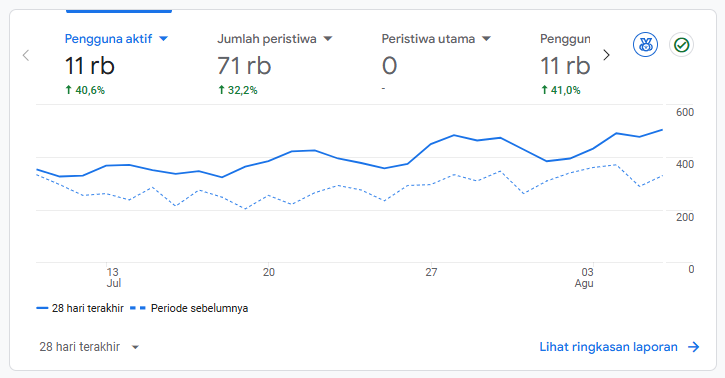Viewport: 725px width, 378px height.
Task: Open Jumlah peristiwa metric dropdown arrow
Action: [328, 39]
